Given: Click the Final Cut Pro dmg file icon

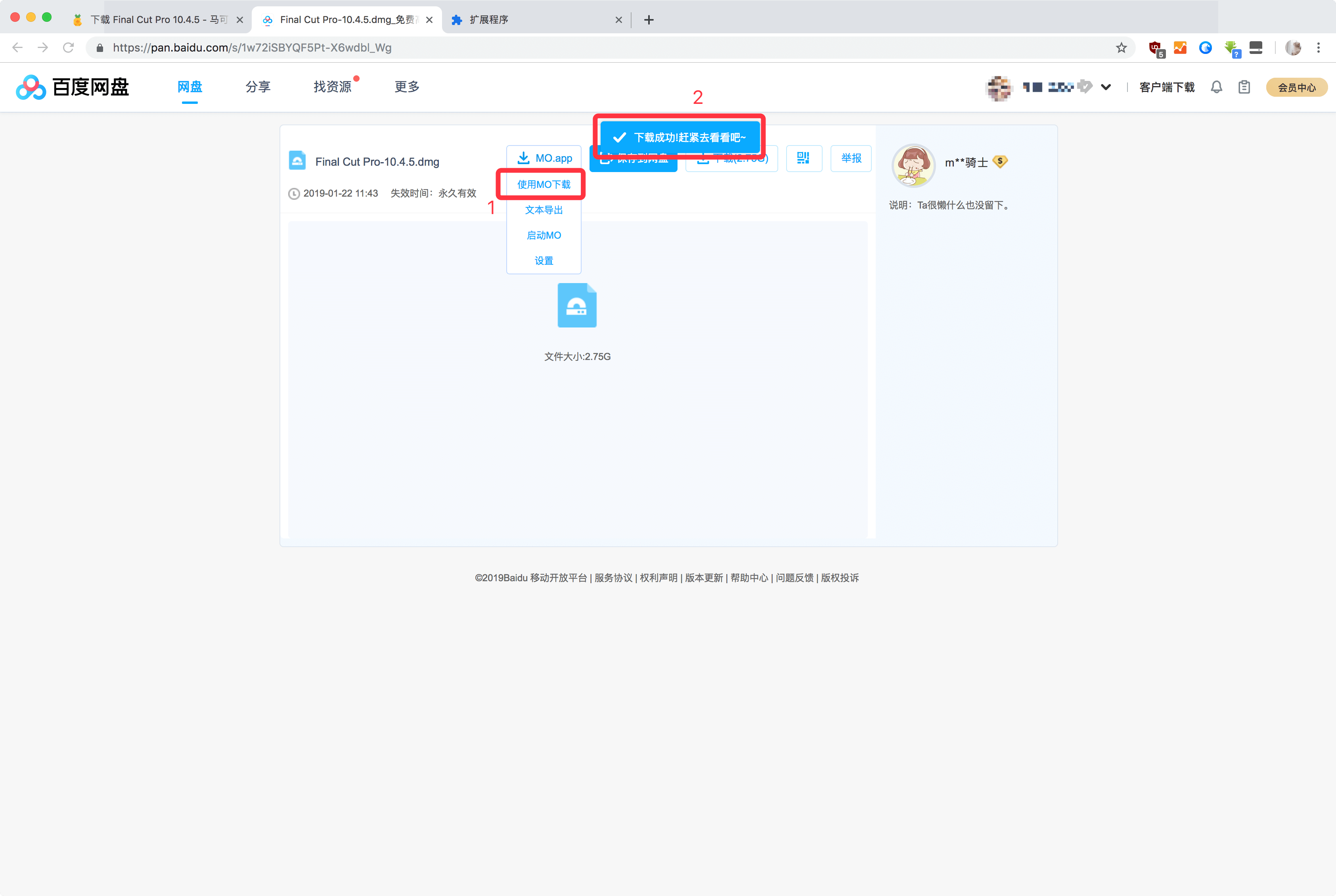Looking at the screenshot, I should [x=297, y=161].
